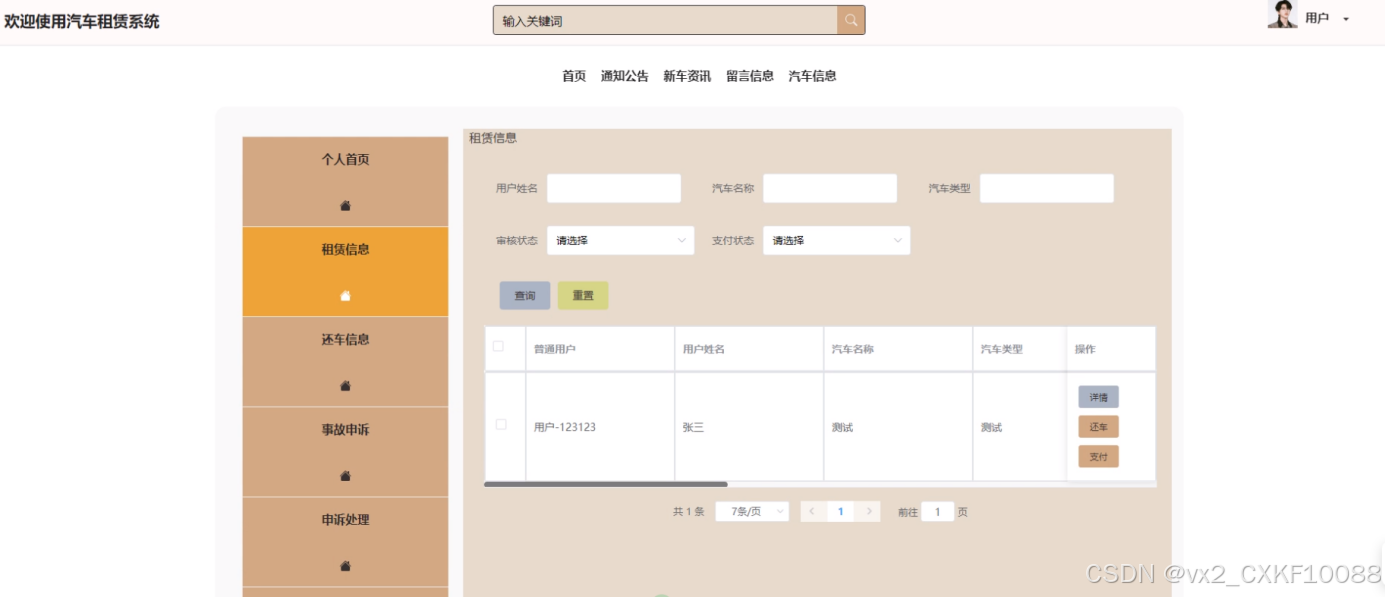
Task: Open the 留言信息 nav item
Action: (750, 76)
